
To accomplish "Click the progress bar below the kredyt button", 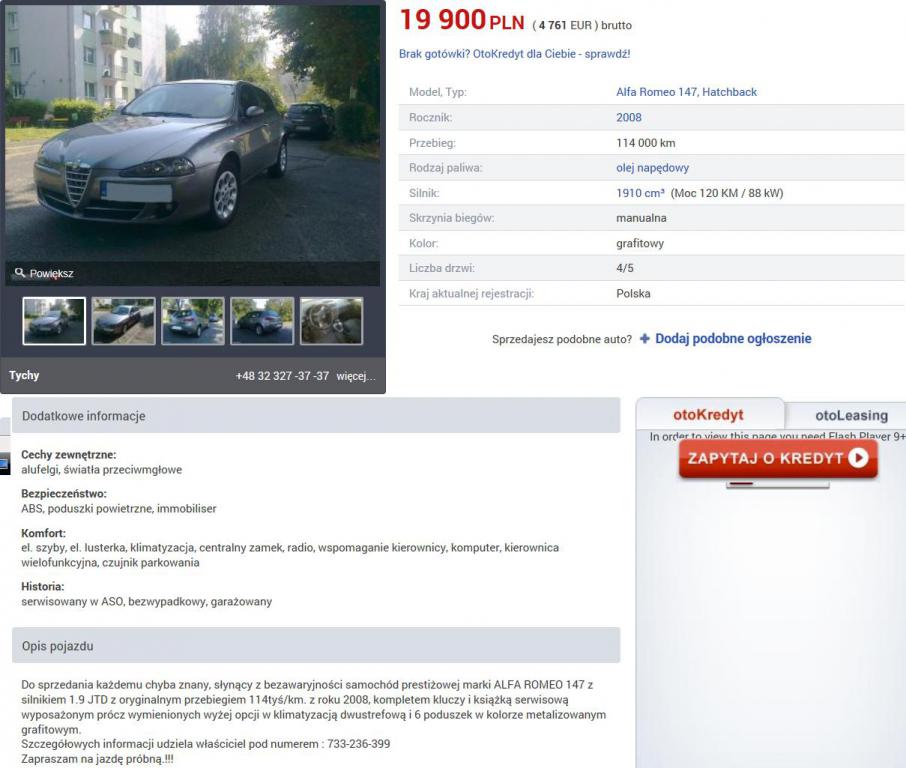I will 778,485.
